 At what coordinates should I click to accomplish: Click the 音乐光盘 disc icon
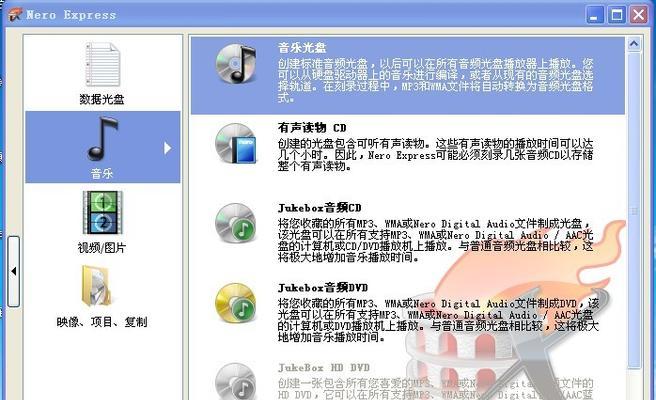(236, 63)
